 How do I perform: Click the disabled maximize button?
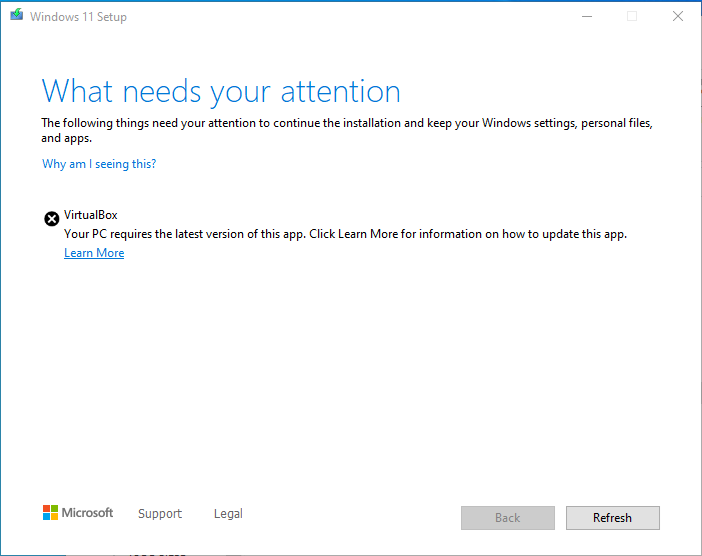(632, 17)
